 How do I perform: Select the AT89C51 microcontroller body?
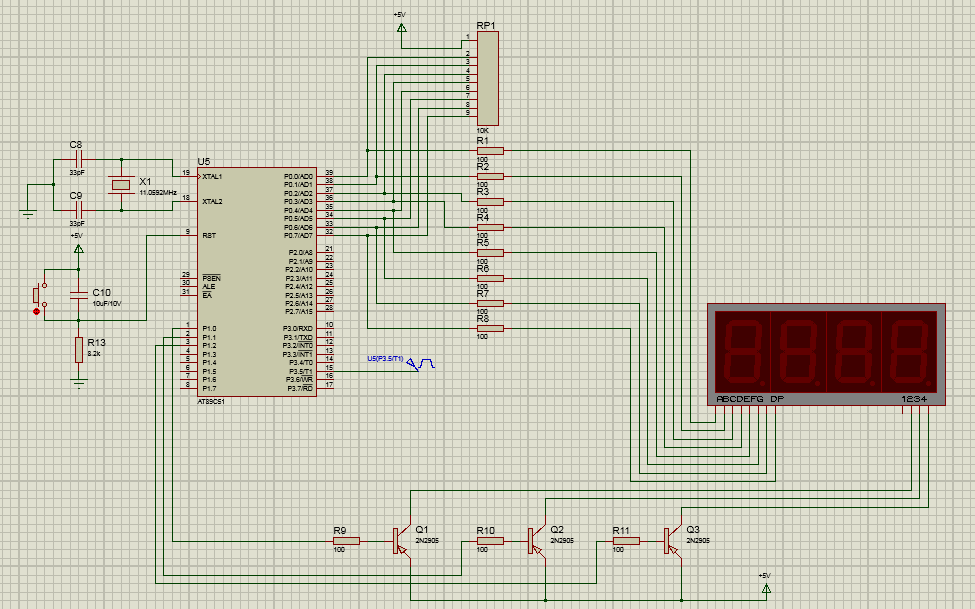pos(257,282)
